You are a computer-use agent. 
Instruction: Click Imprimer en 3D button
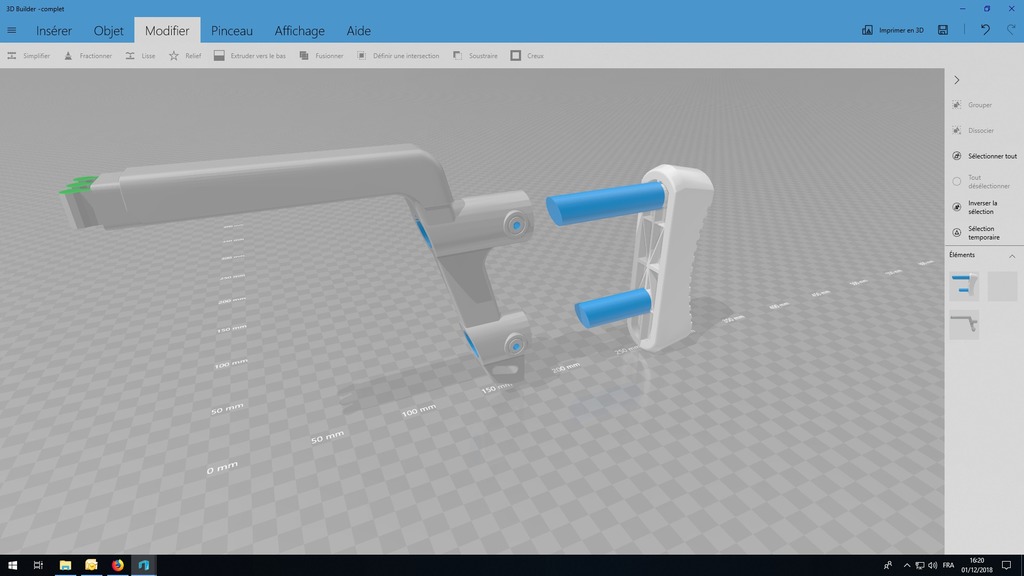point(893,31)
